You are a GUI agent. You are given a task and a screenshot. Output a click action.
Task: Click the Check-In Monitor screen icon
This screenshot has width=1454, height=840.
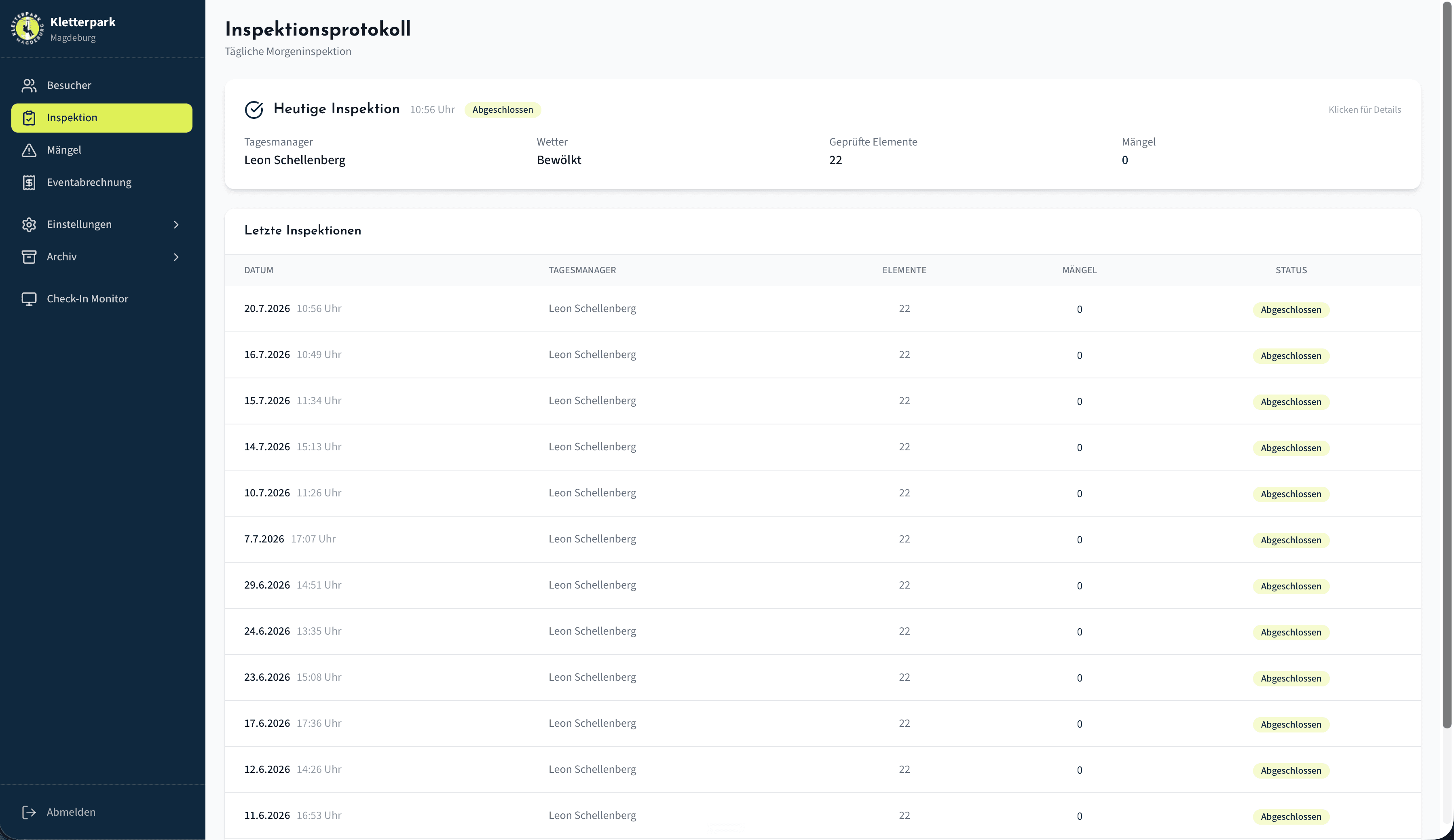(x=29, y=299)
